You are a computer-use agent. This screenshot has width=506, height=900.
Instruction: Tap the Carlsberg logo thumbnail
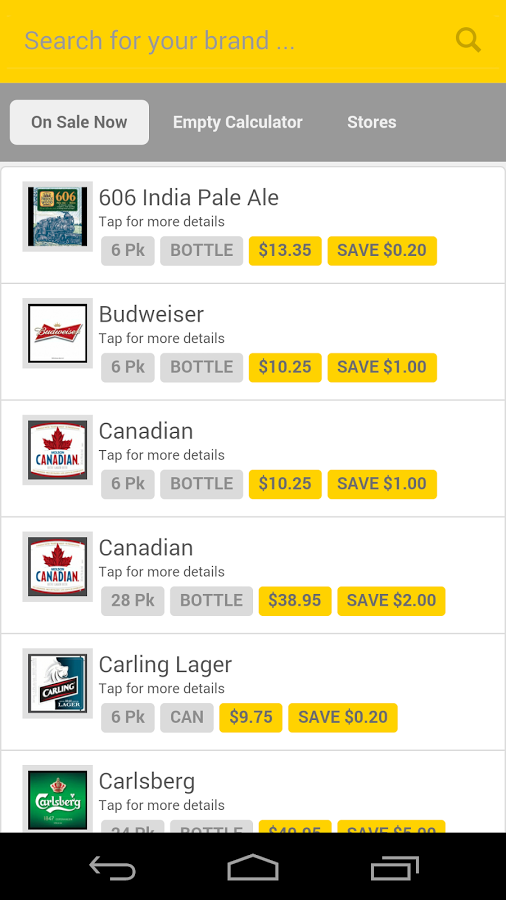pyautogui.click(x=57, y=800)
